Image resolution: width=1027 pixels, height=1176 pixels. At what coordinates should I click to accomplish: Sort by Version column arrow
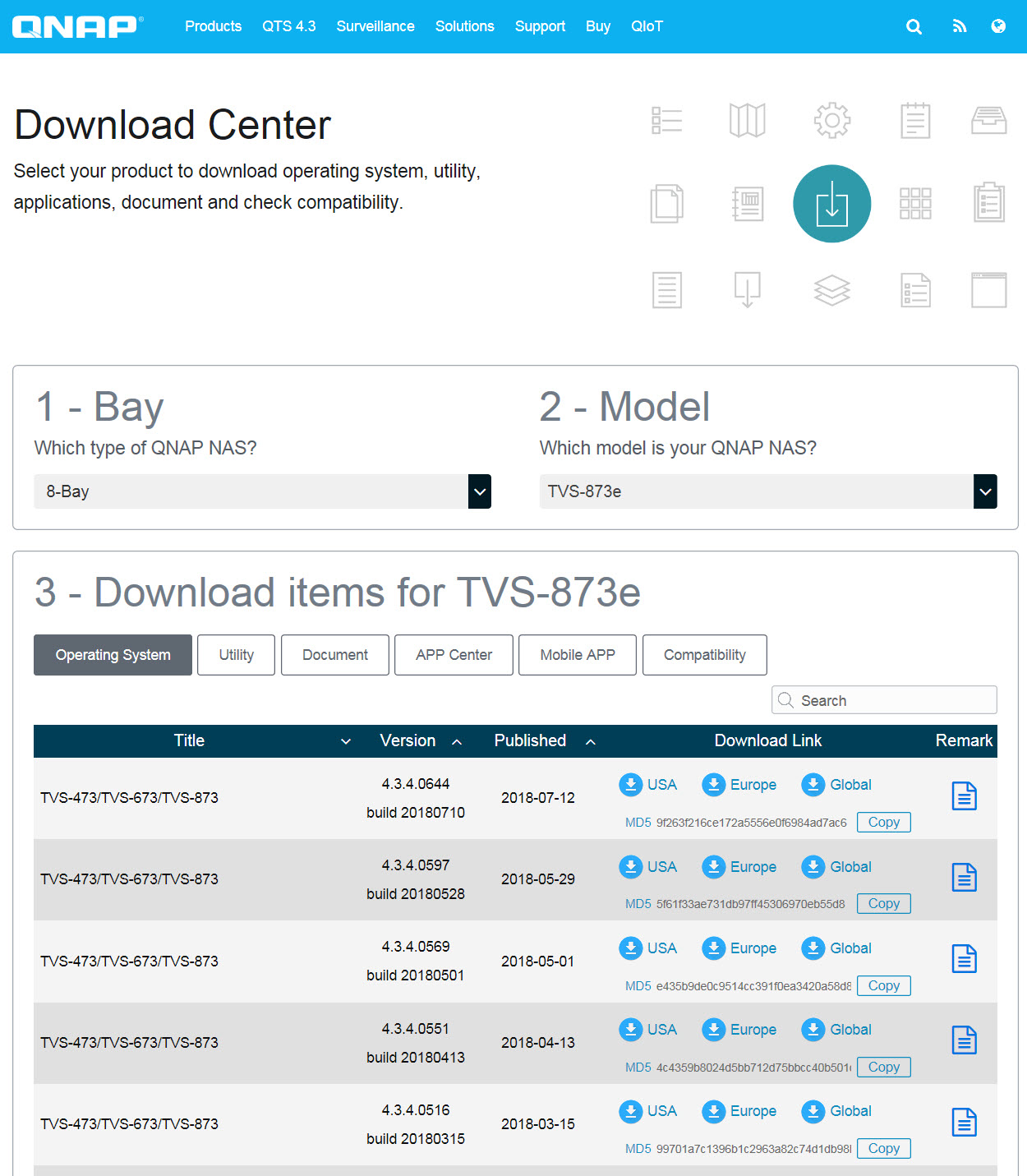point(457,741)
